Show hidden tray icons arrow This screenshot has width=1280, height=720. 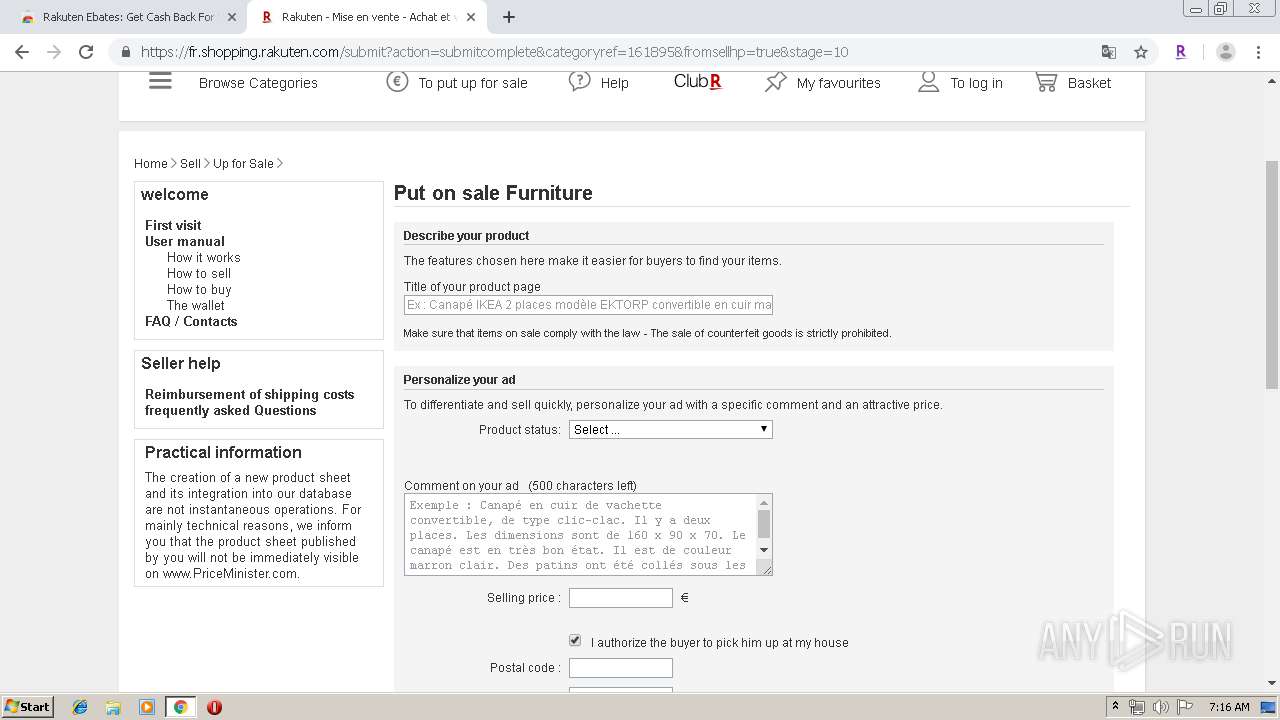pyautogui.click(x=1115, y=707)
